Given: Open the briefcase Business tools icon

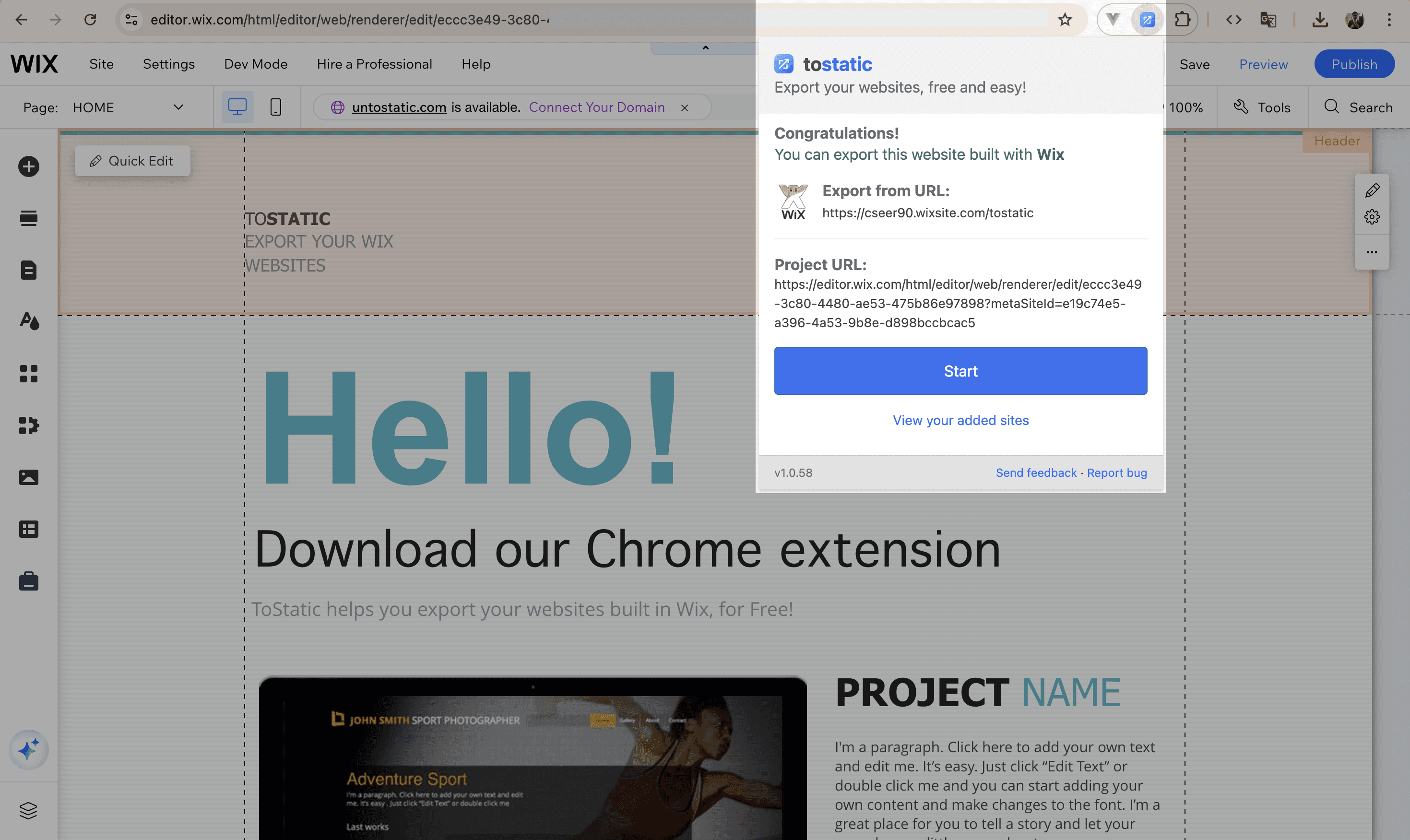Looking at the screenshot, I should pyautogui.click(x=28, y=581).
